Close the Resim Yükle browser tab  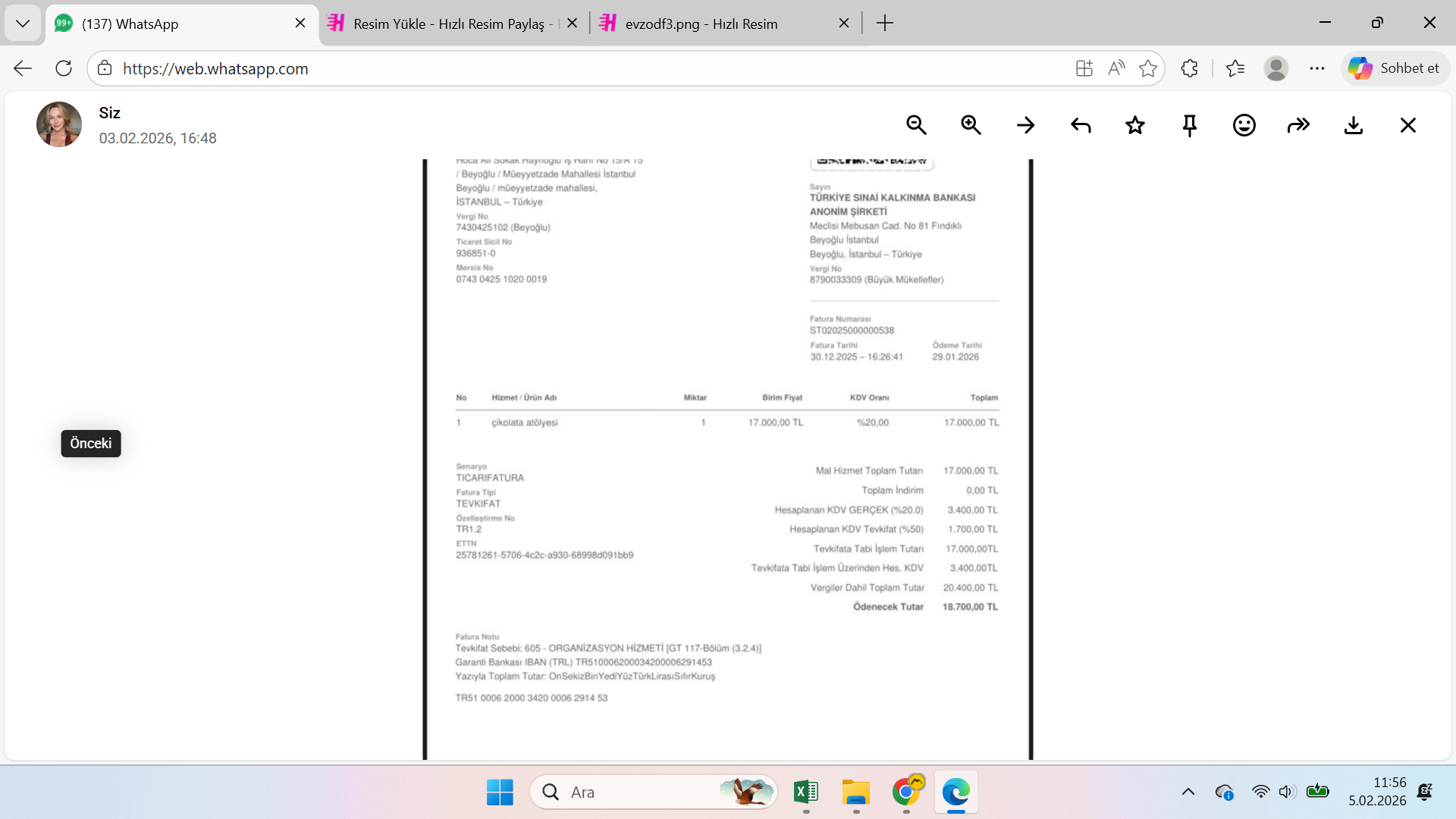[573, 24]
